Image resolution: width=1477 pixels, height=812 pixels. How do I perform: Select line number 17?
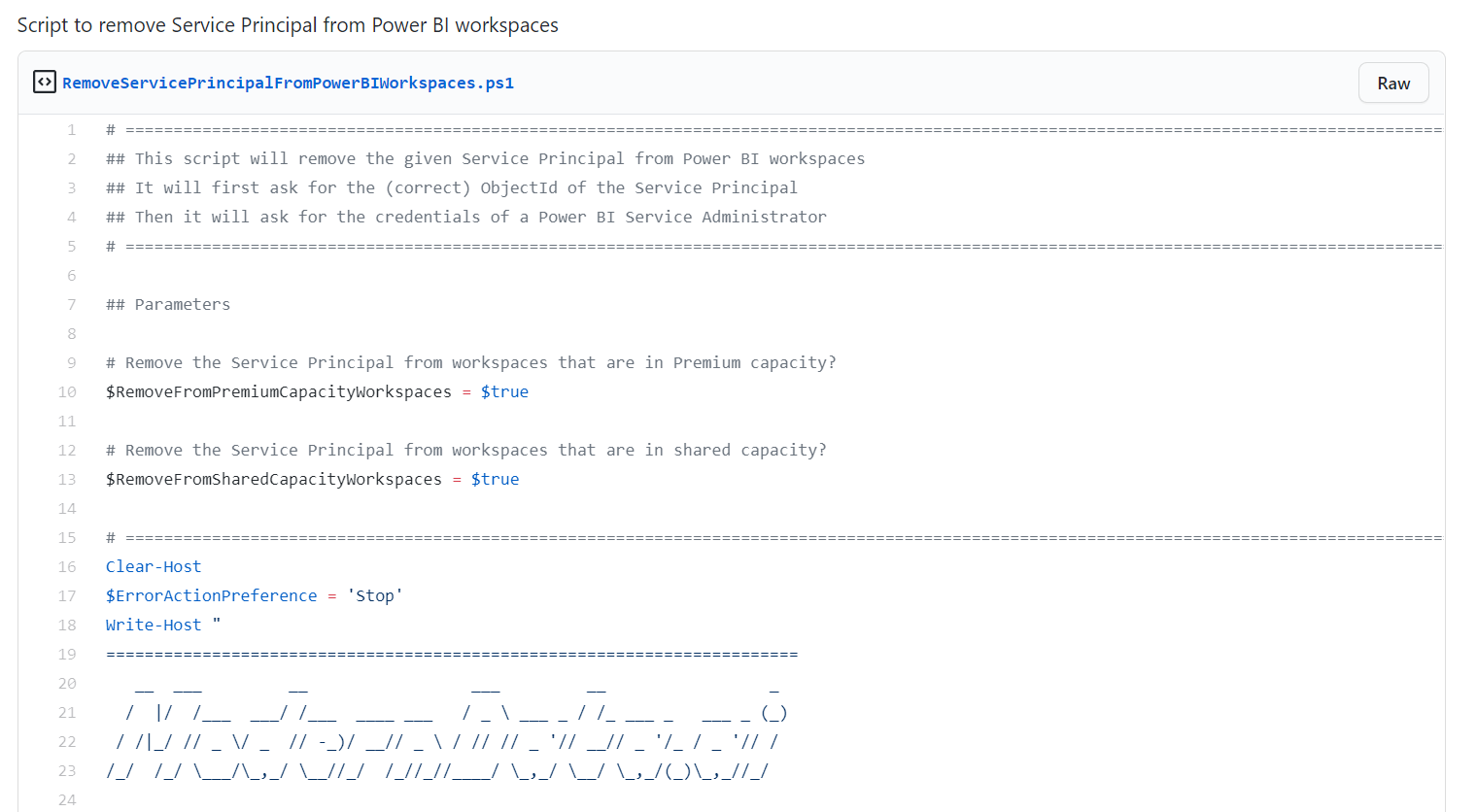(66, 596)
